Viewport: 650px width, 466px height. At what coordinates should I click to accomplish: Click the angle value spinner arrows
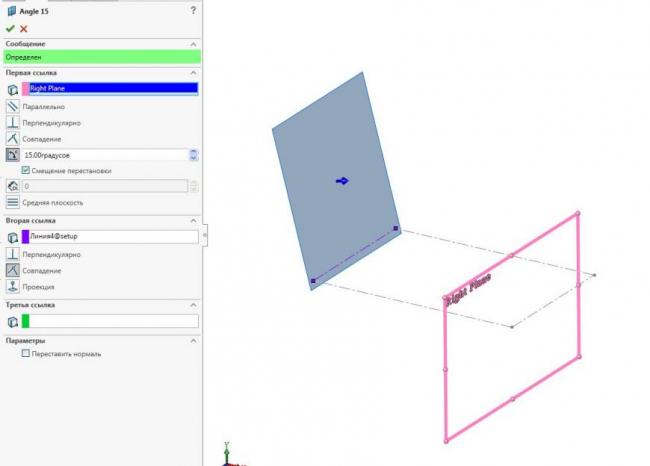tap(194, 155)
